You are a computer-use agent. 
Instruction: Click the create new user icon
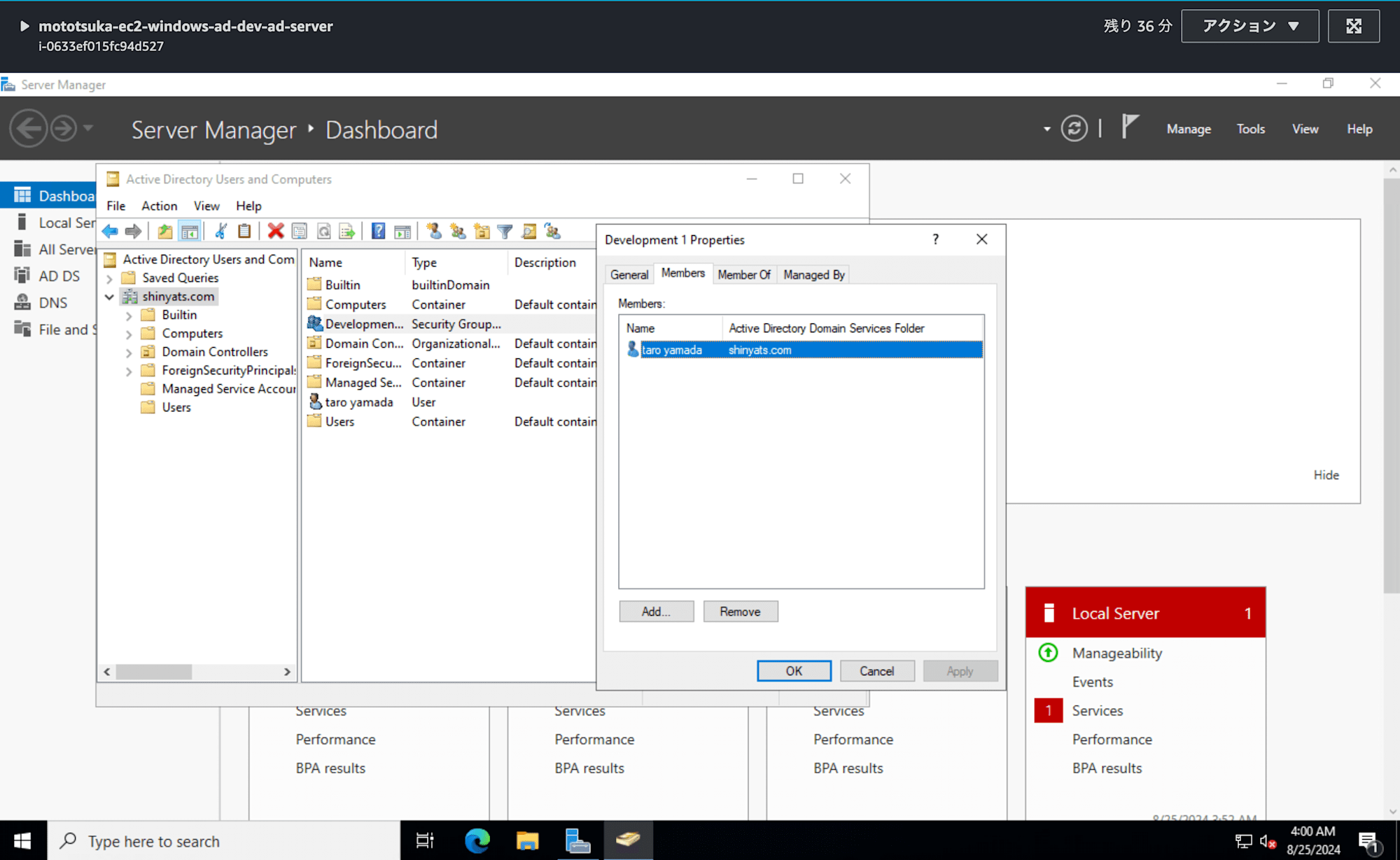click(x=434, y=231)
